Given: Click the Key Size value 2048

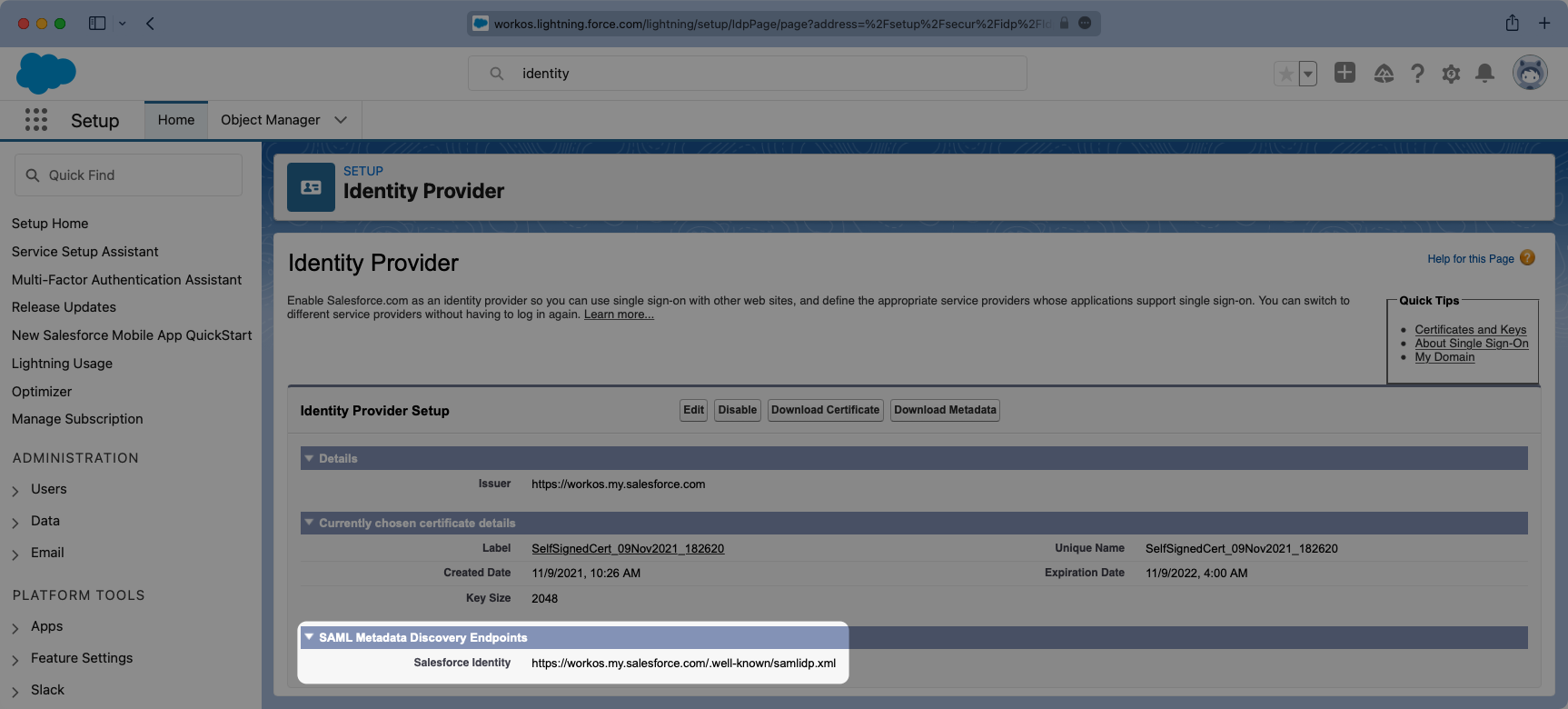Looking at the screenshot, I should 545,599.
